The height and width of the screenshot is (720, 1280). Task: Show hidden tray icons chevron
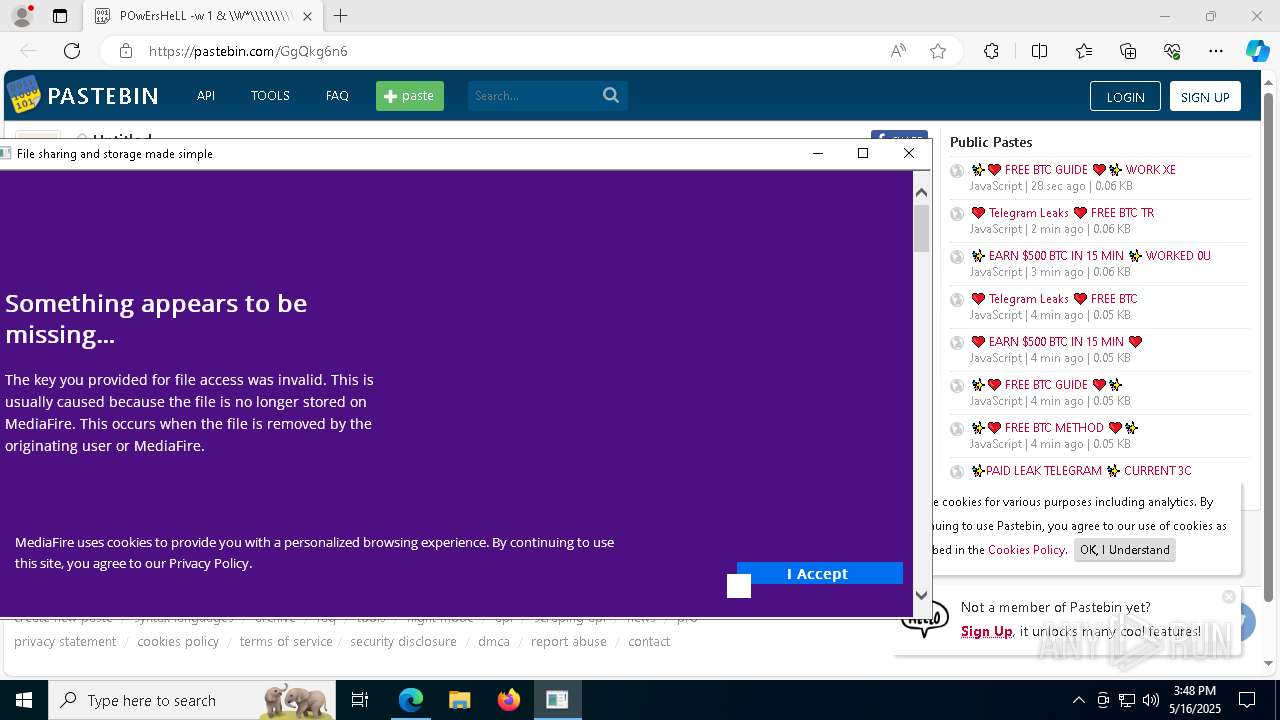pos(1078,700)
